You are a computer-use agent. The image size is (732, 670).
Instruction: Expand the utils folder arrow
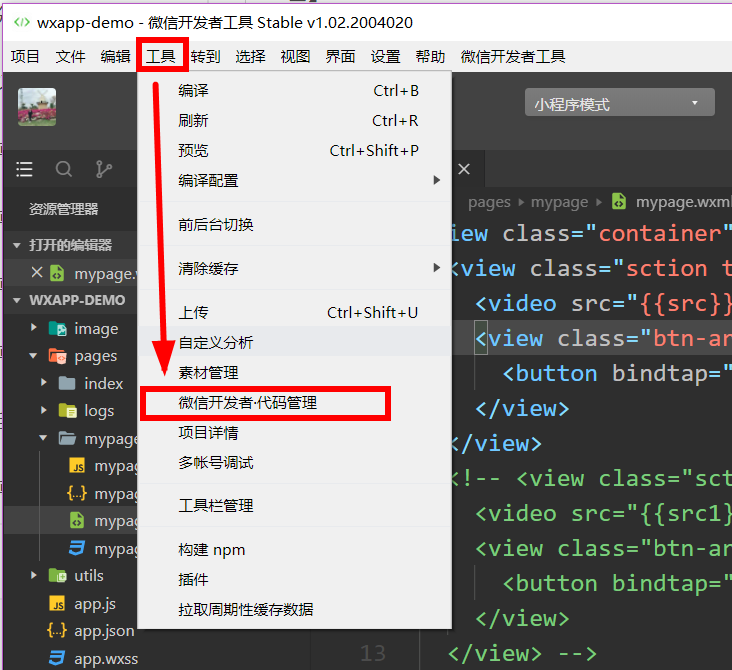(34, 575)
